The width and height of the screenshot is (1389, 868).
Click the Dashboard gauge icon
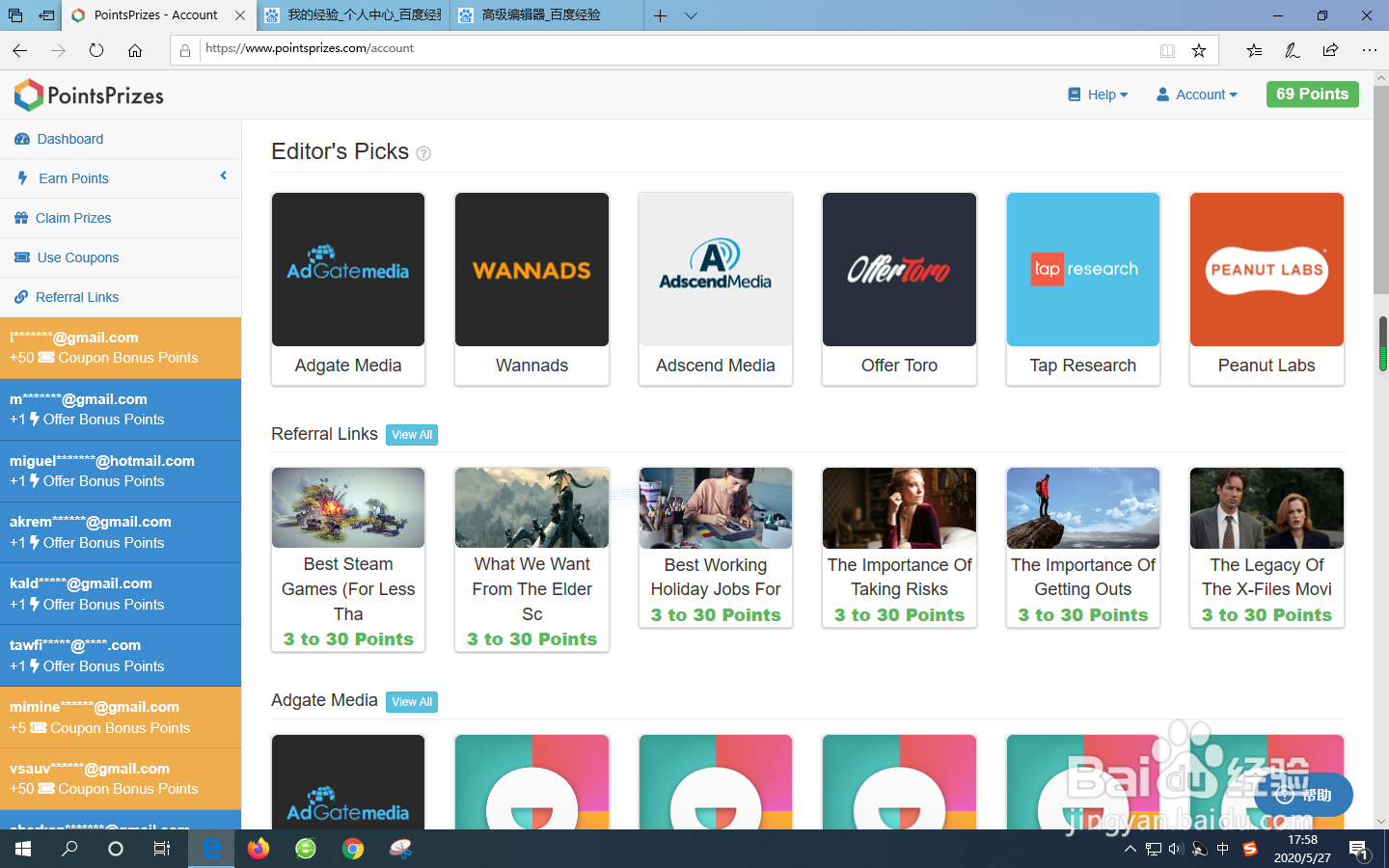coord(22,139)
